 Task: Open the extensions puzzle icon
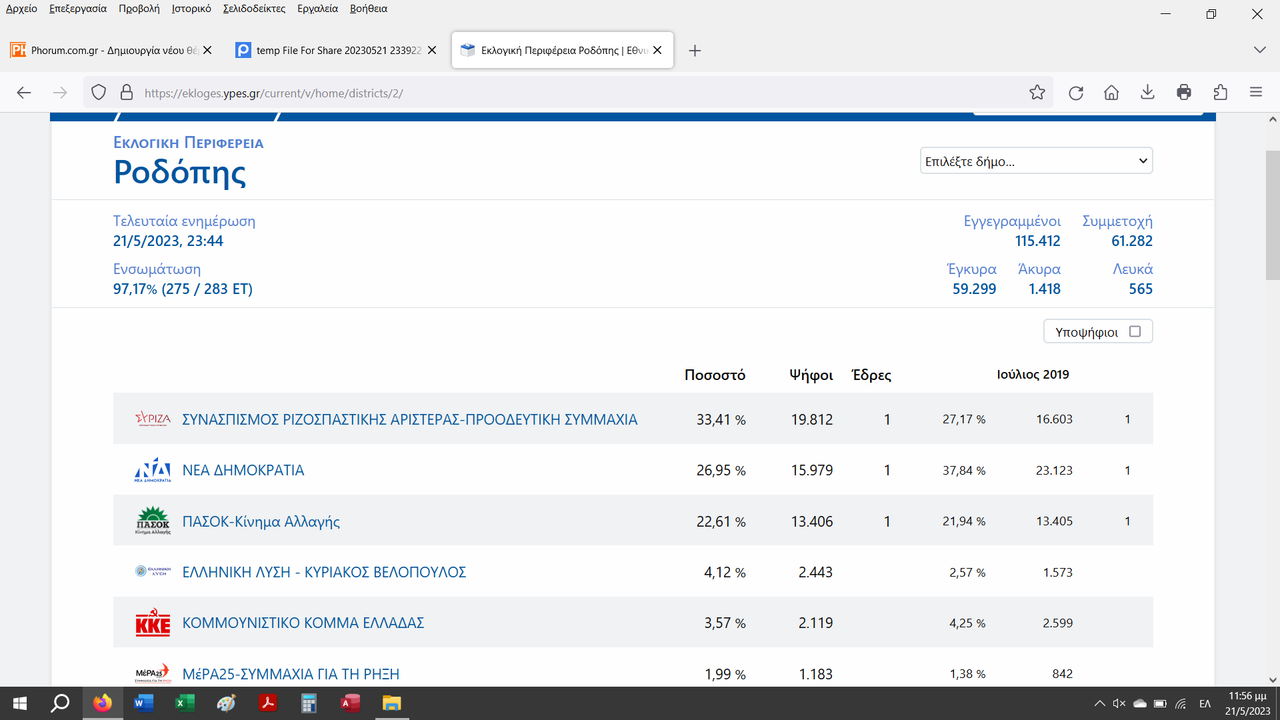pyautogui.click(x=1220, y=92)
